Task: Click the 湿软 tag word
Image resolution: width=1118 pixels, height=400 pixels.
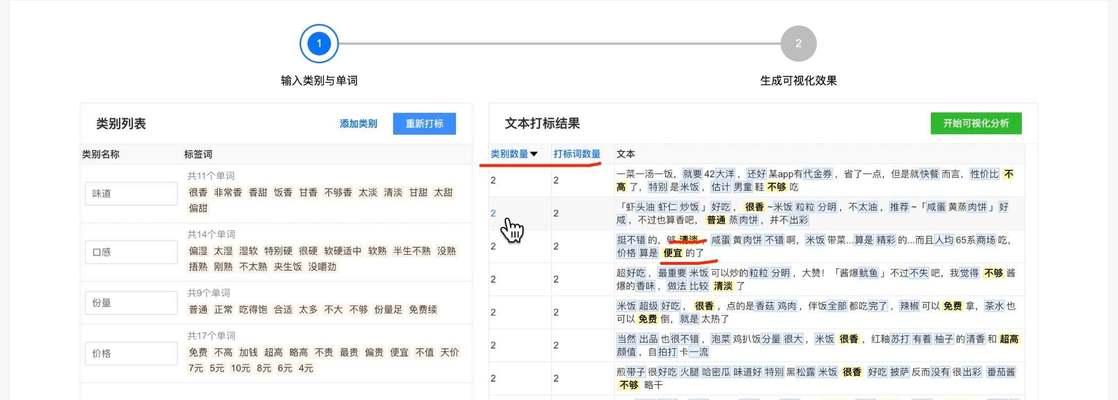Action: [x=248, y=251]
